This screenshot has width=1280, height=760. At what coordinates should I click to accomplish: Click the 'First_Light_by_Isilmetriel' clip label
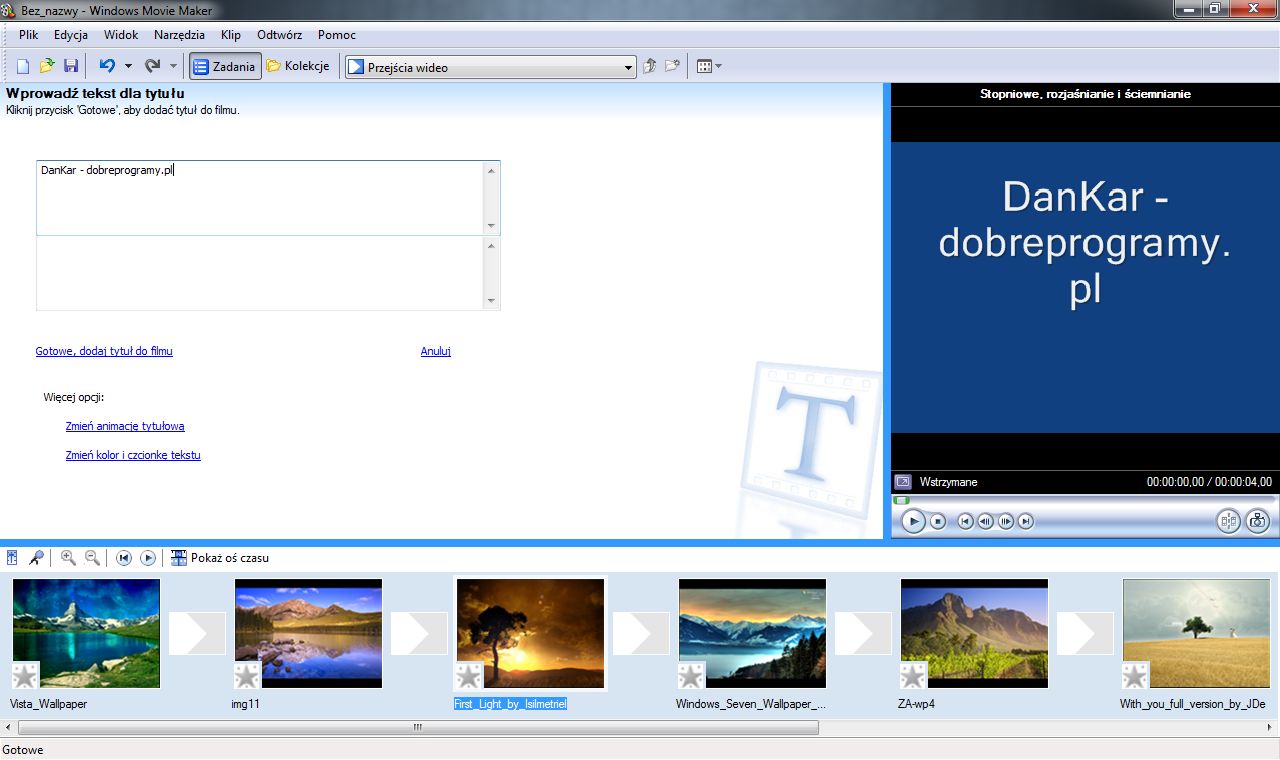(510, 704)
